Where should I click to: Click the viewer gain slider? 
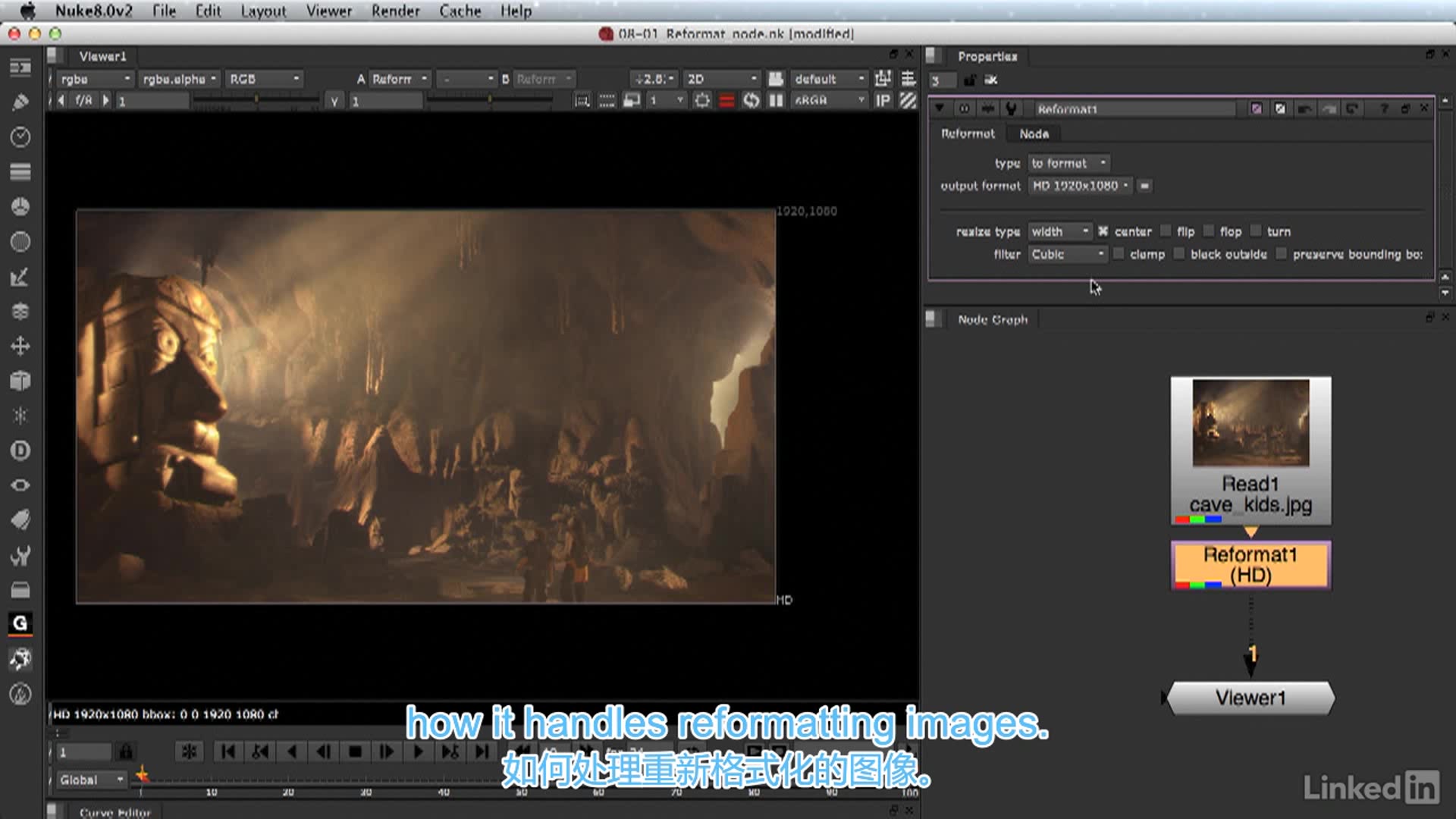click(256, 100)
